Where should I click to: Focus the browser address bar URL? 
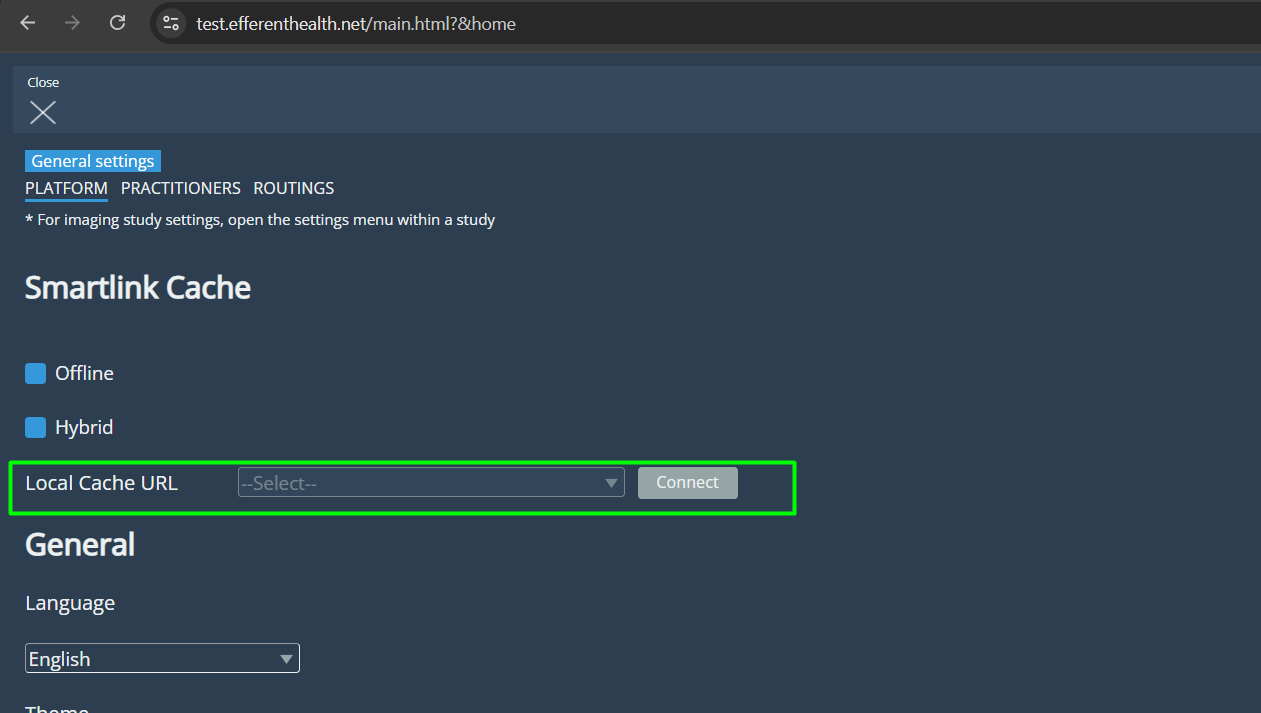(x=356, y=23)
